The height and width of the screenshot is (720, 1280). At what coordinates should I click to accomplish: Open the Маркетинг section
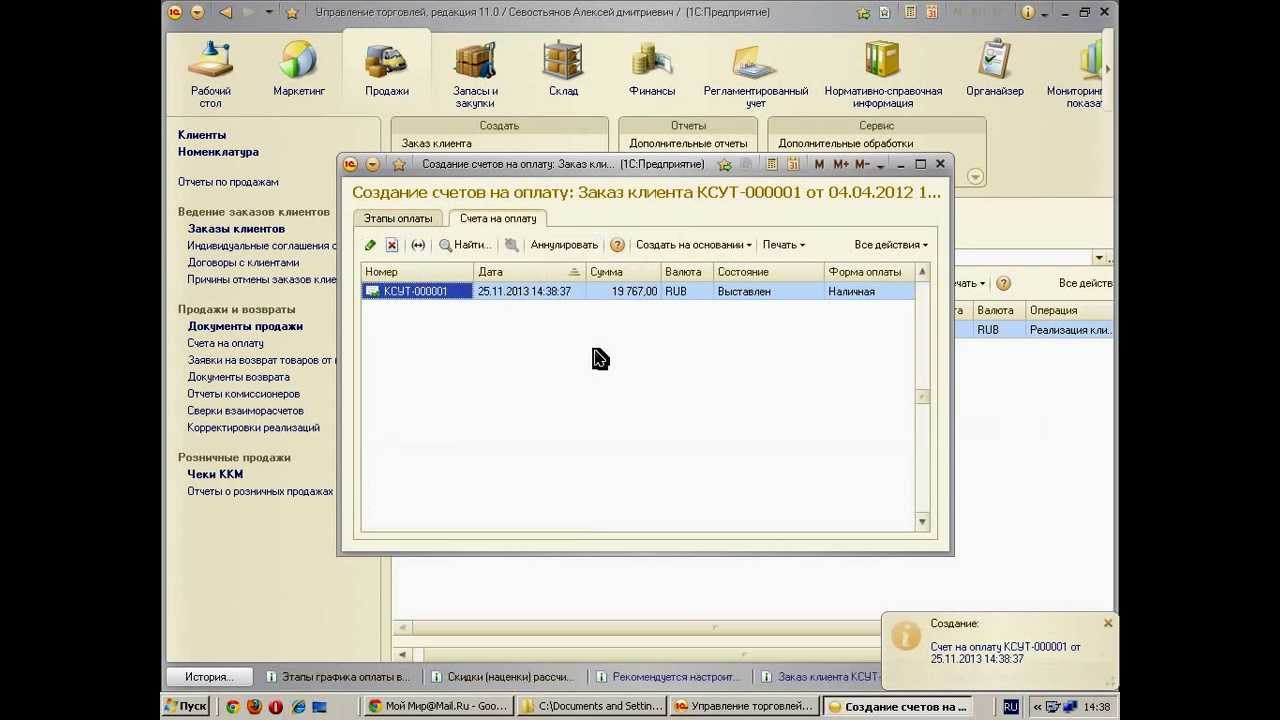(x=299, y=68)
